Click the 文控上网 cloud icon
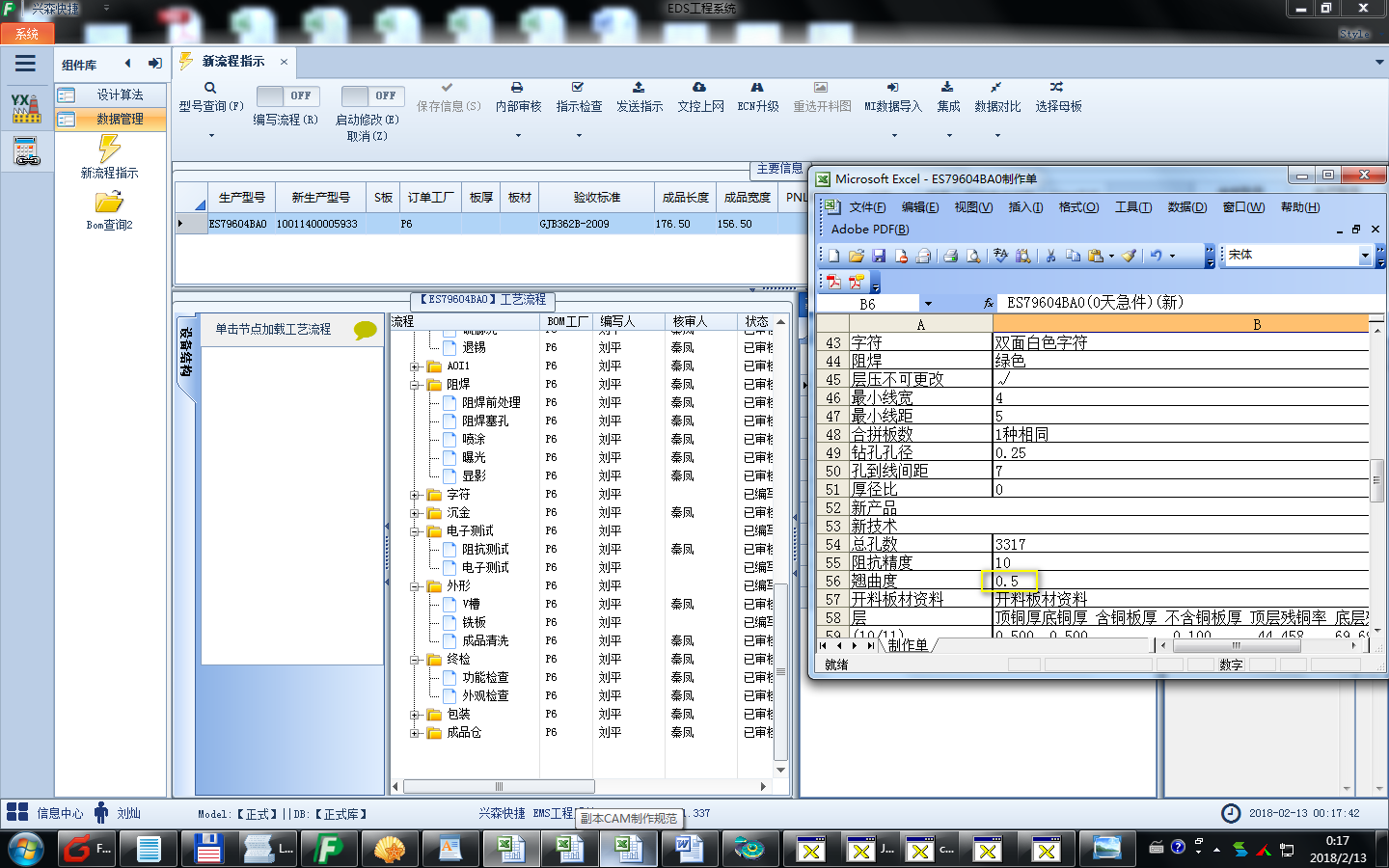This screenshot has width=1389, height=868. coord(699,88)
